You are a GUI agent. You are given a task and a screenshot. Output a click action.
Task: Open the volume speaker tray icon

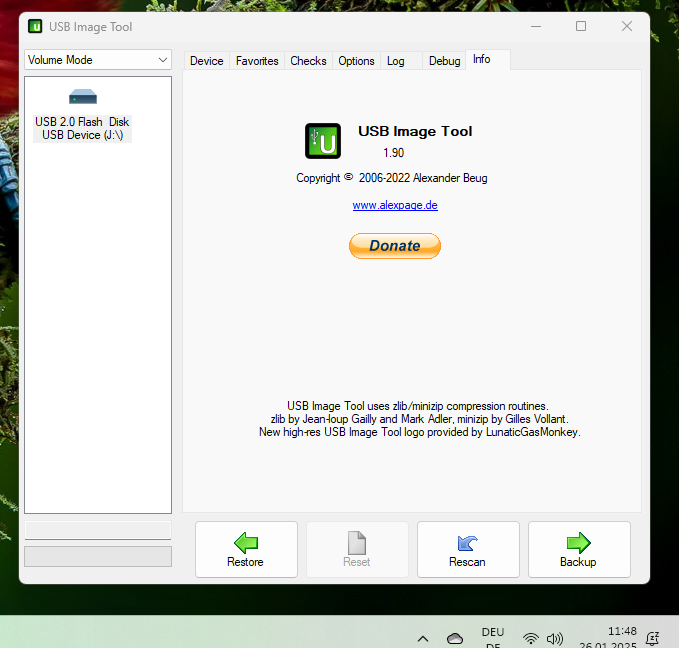555,638
